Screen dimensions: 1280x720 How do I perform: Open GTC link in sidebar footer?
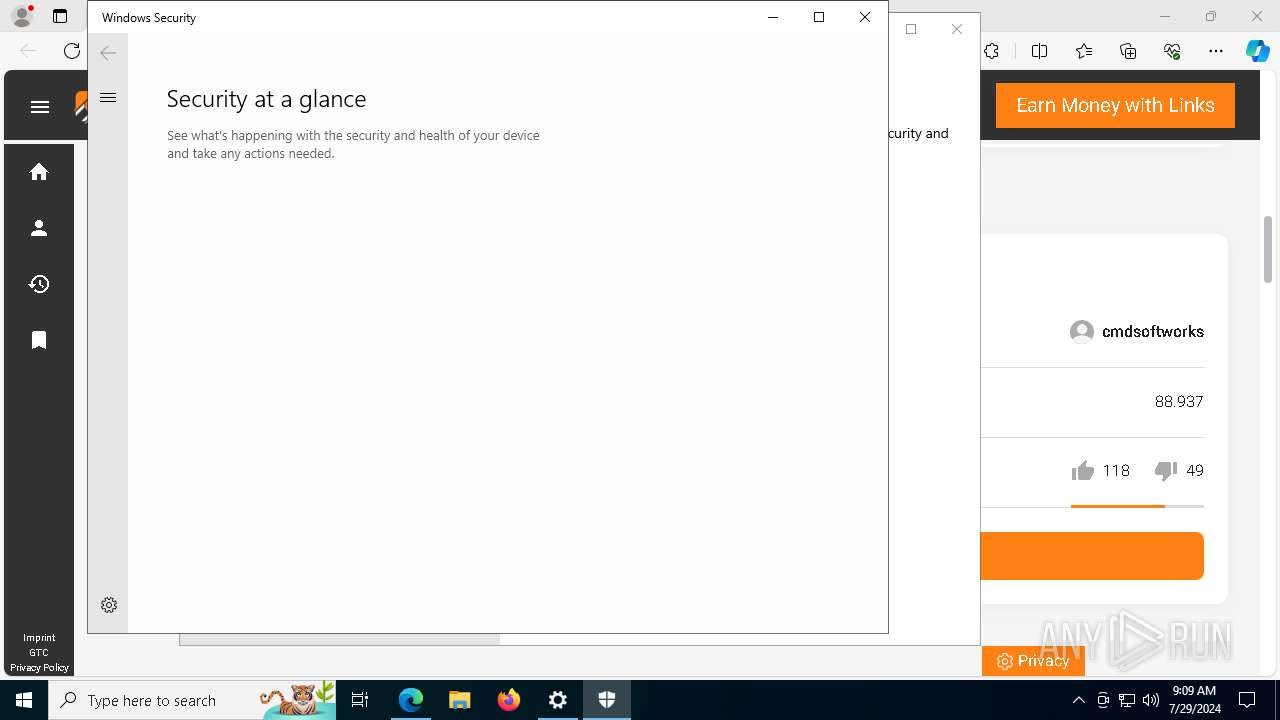click(x=39, y=653)
